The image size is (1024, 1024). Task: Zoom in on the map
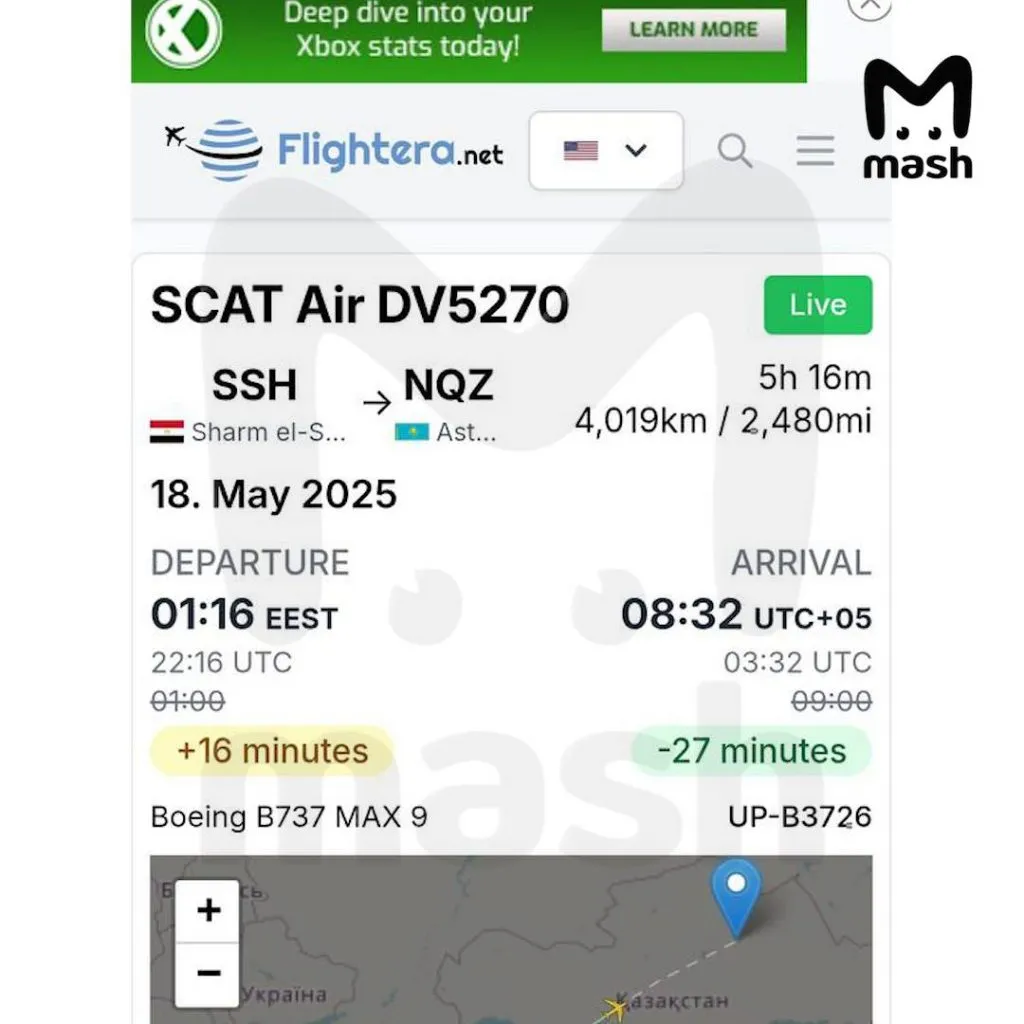click(x=208, y=911)
